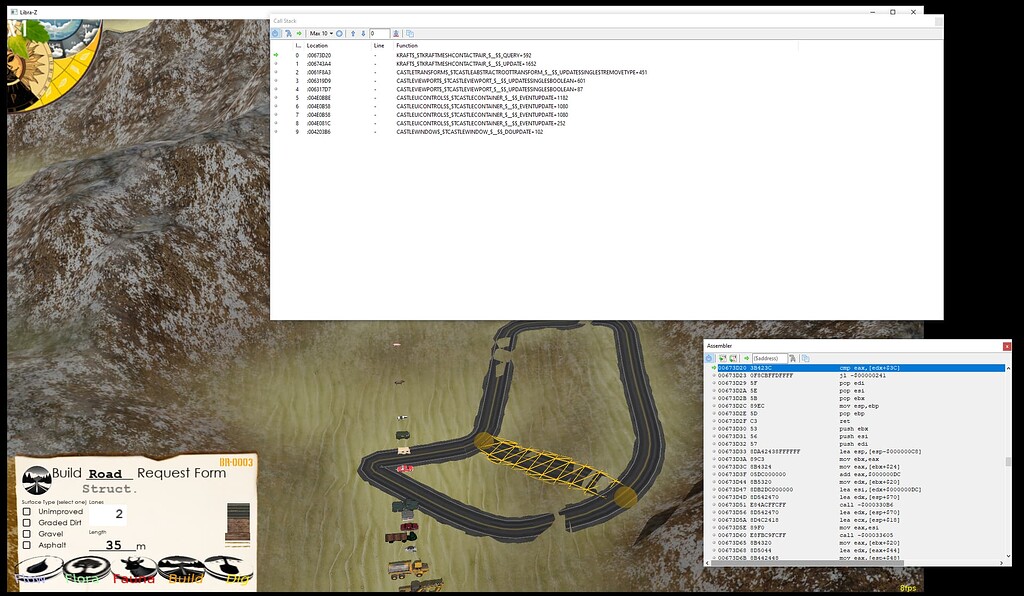Click the binoculars search icon in Assembler toolbar
The image size is (1024, 596).
[793, 358]
